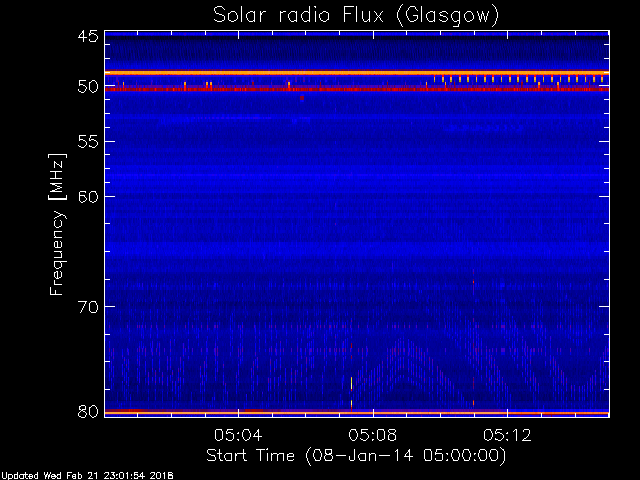Select the 05:04 time tick label
The image size is (640, 480).
[238, 435]
